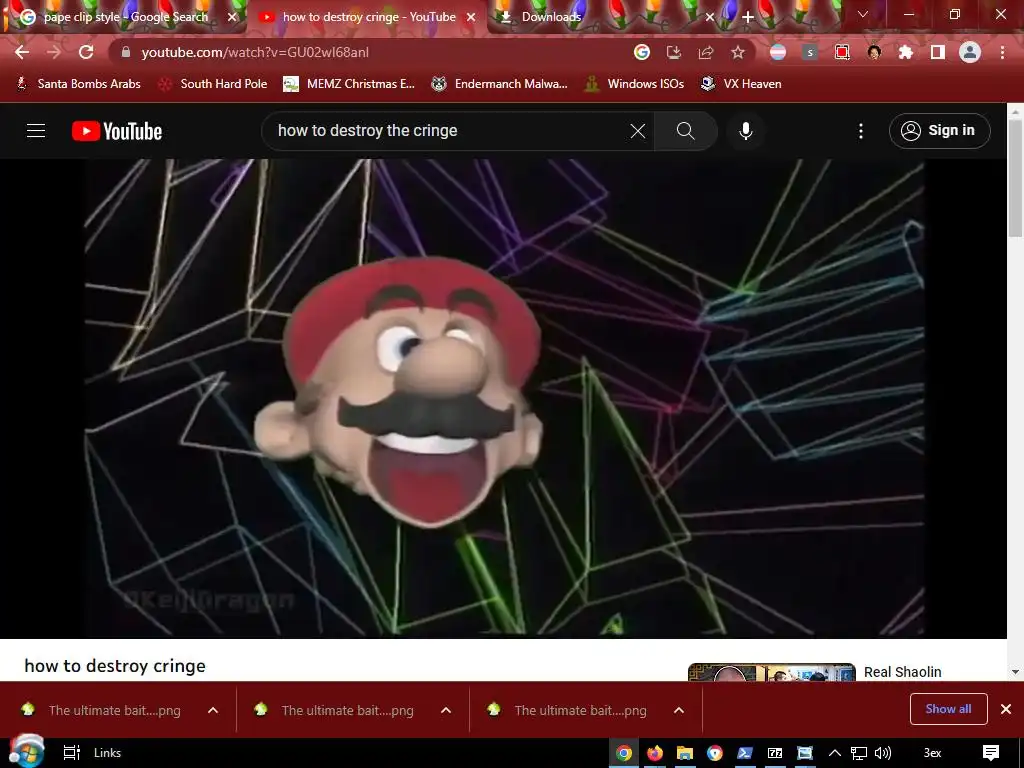Share this page from the address bar

click(706, 52)
